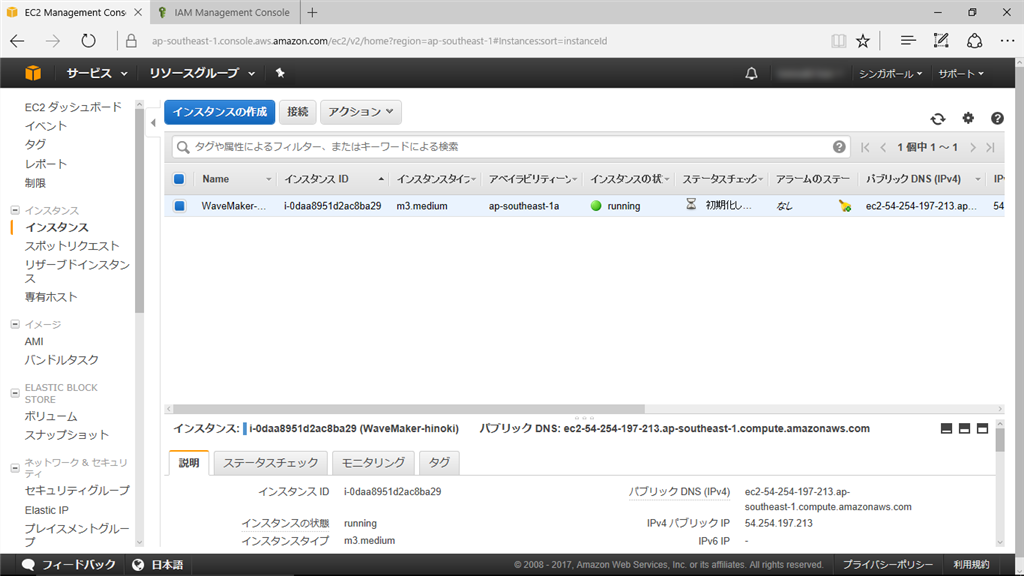Collapse ELASTIC BLOCK STORE section
Image resolution: width=1024 pixels, height=576 pixels.
click(x=15, y=393)
